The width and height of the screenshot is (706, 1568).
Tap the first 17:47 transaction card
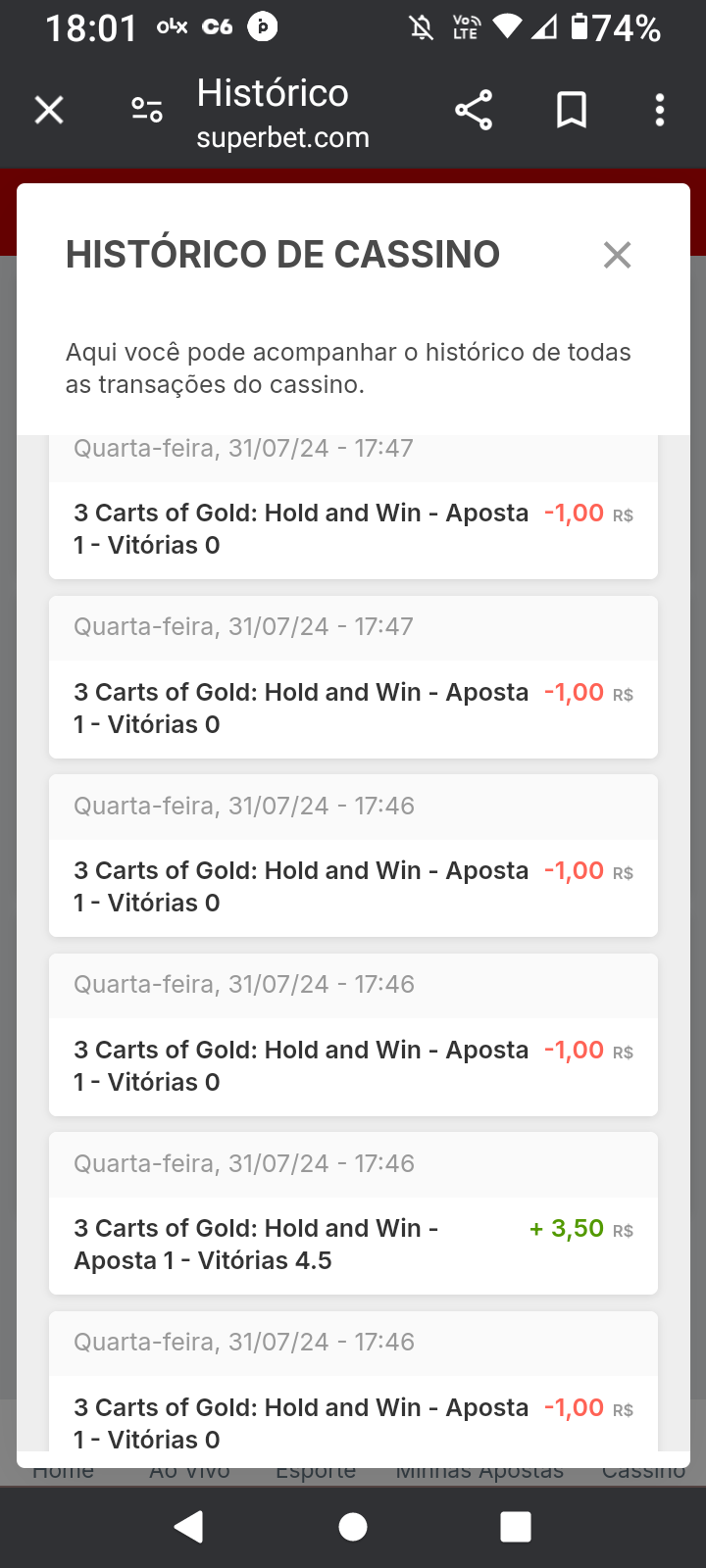[353, 529]
